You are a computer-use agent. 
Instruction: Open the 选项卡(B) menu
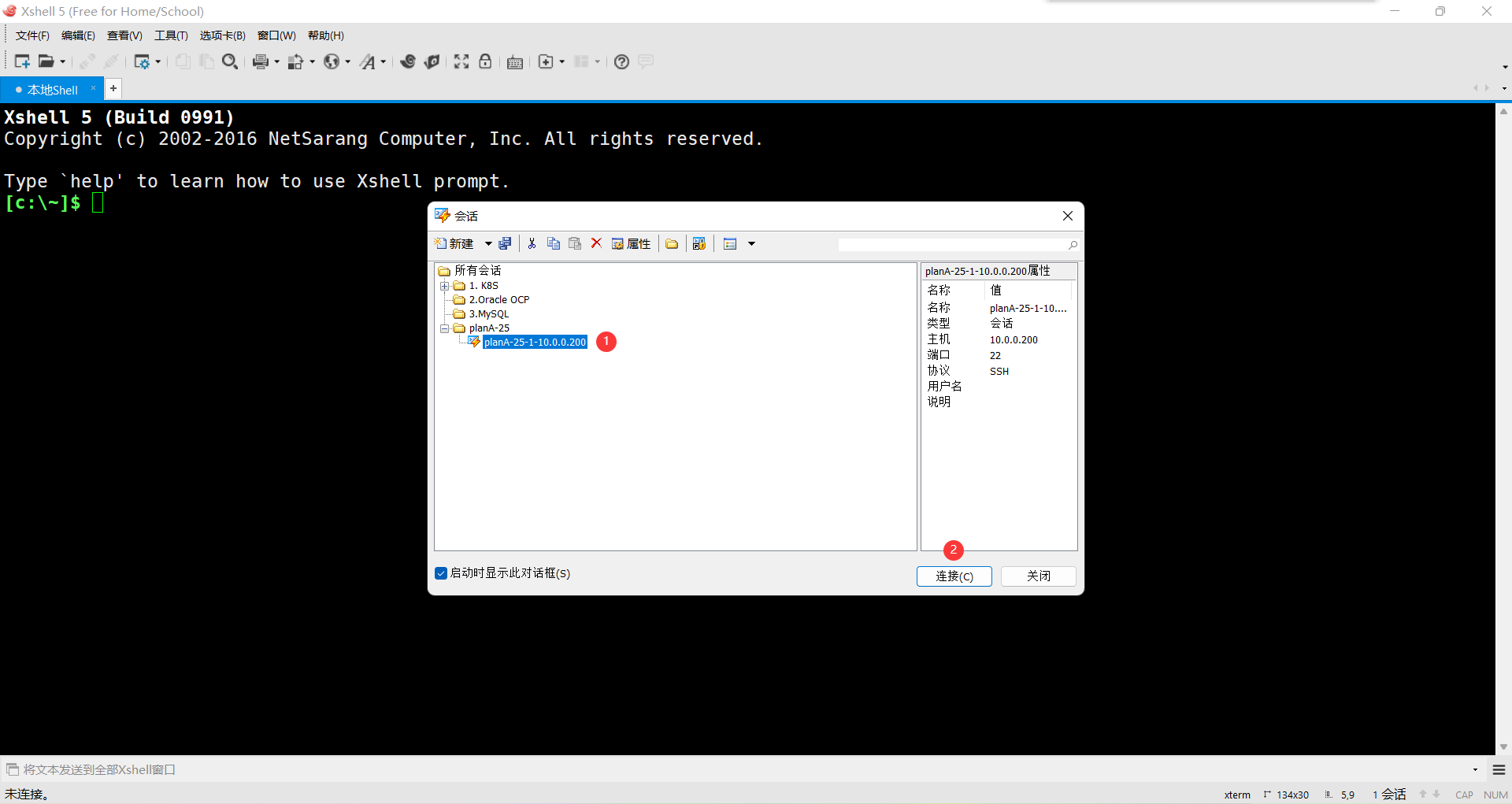pyautogui.click(x=222, y=35)
